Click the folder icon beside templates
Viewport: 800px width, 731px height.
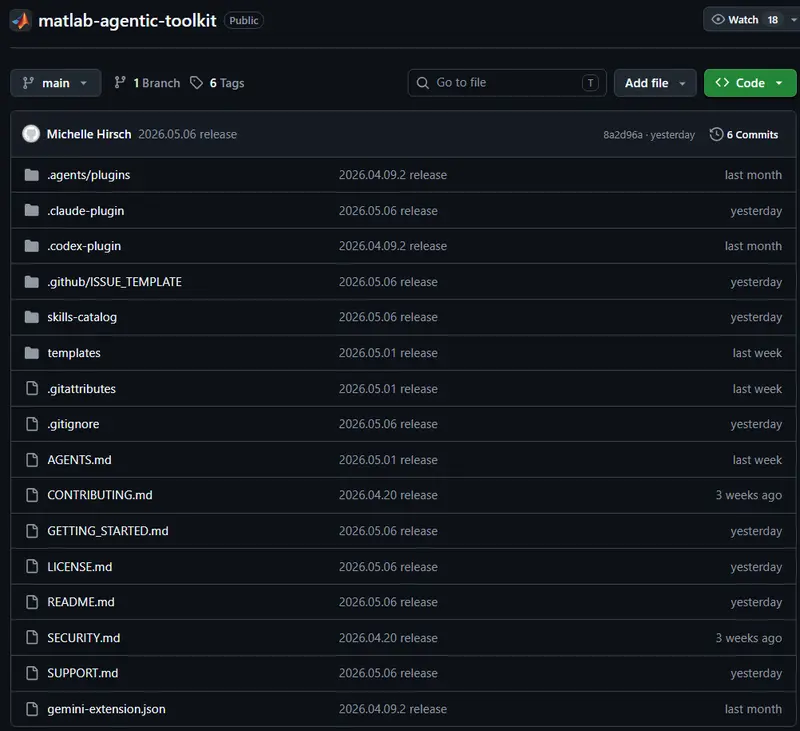click(32, 352)
